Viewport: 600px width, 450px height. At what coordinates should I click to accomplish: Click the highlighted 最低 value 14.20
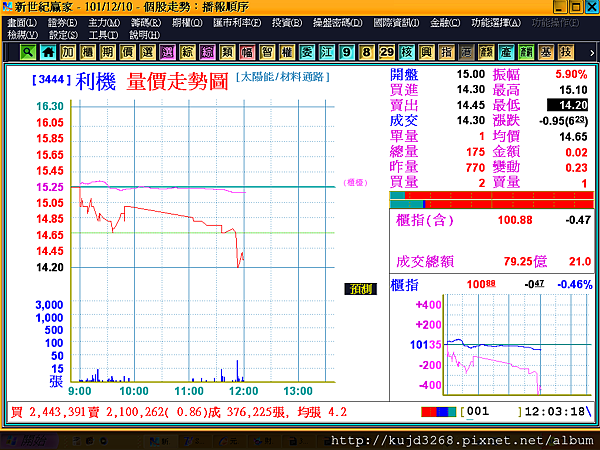[x=567, y=105]
